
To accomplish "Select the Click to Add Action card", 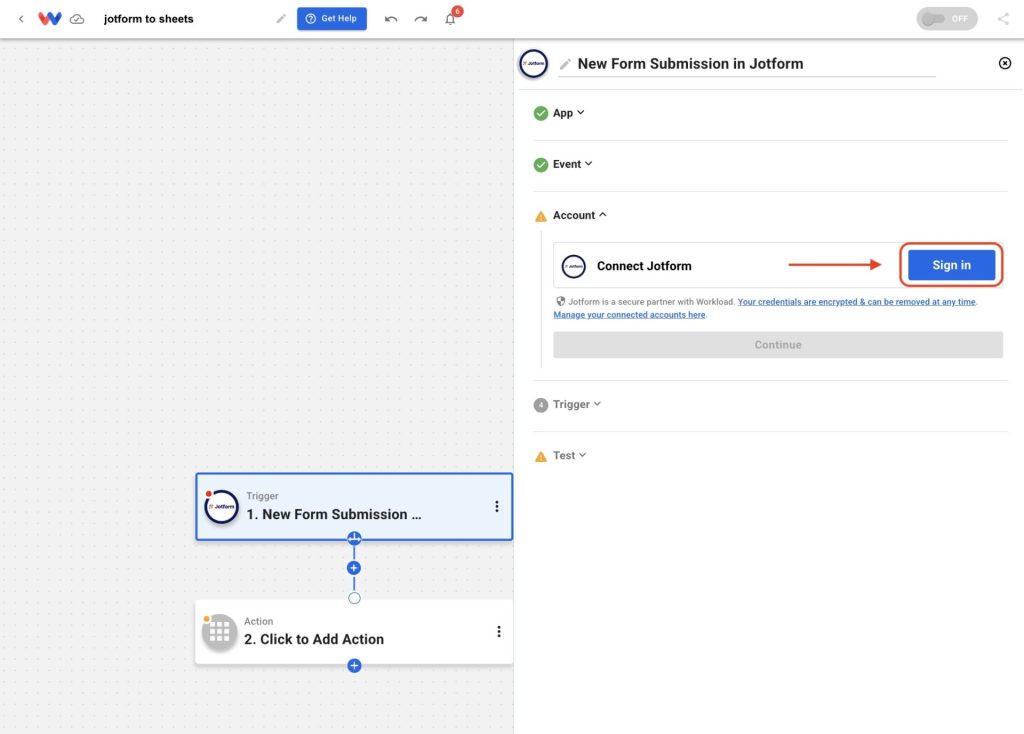I will click(x=354, y=632).
